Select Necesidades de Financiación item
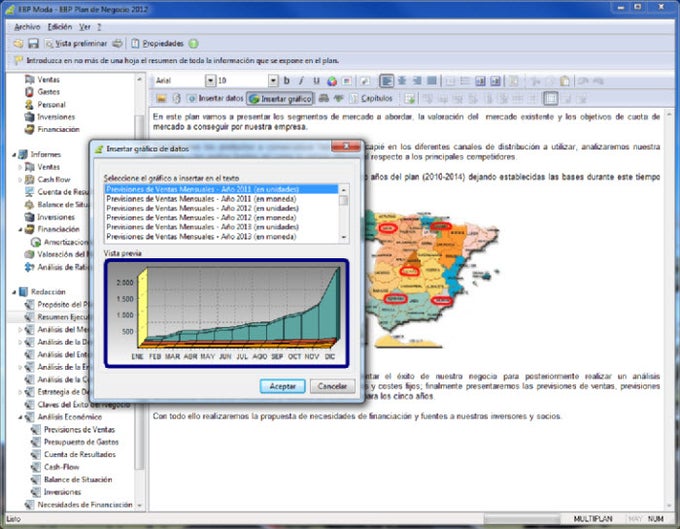This screenshot has width=680, height=529. [85, 505]
